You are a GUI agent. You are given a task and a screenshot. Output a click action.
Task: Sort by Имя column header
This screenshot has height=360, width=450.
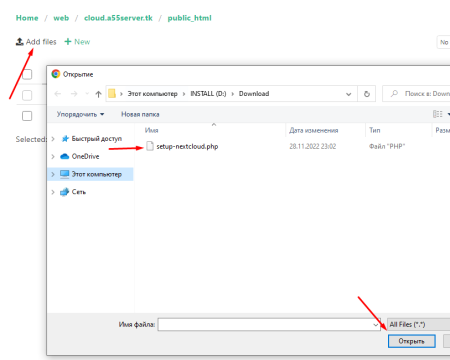151,130
